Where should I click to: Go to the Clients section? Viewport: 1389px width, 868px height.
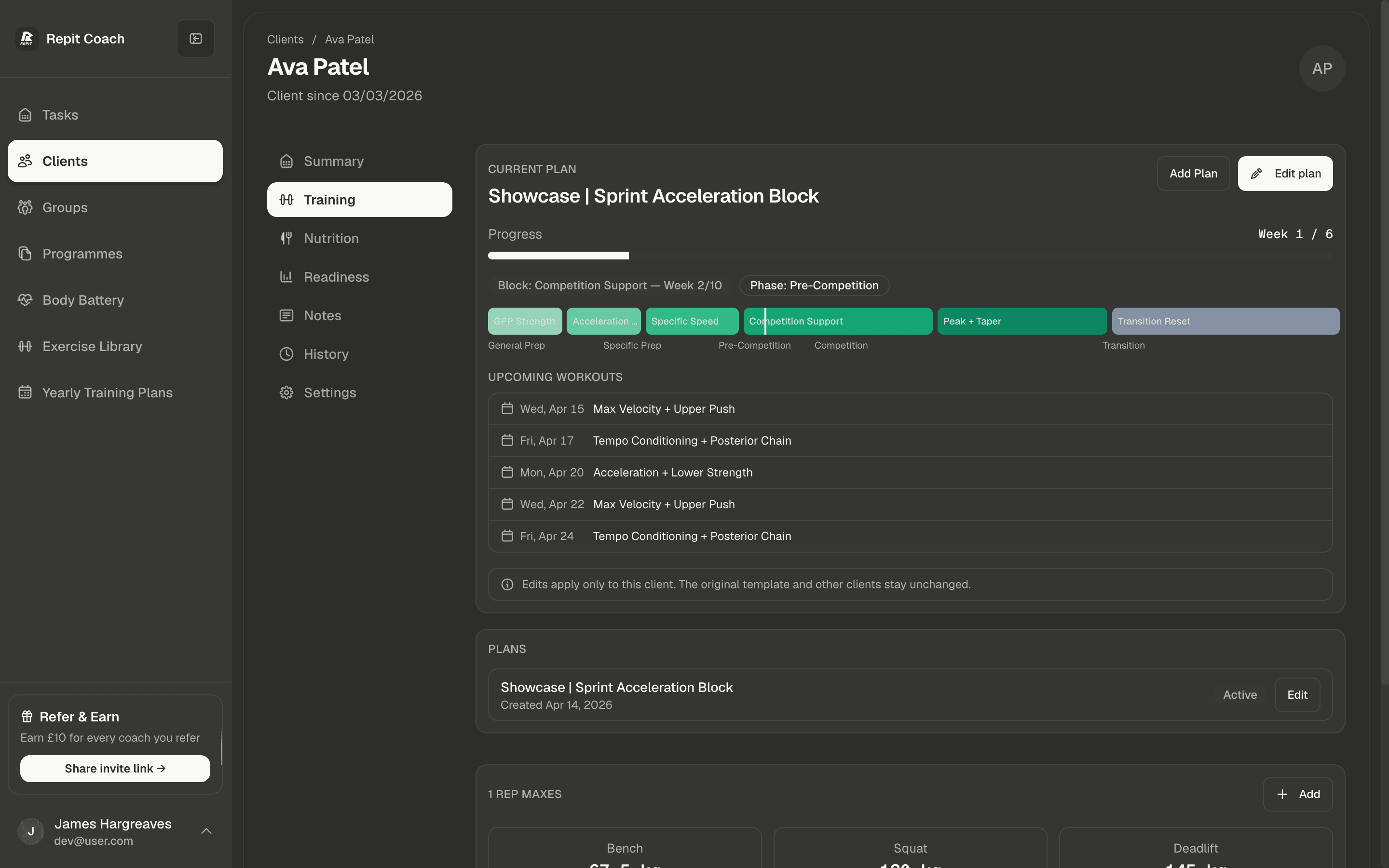[115, 162]
